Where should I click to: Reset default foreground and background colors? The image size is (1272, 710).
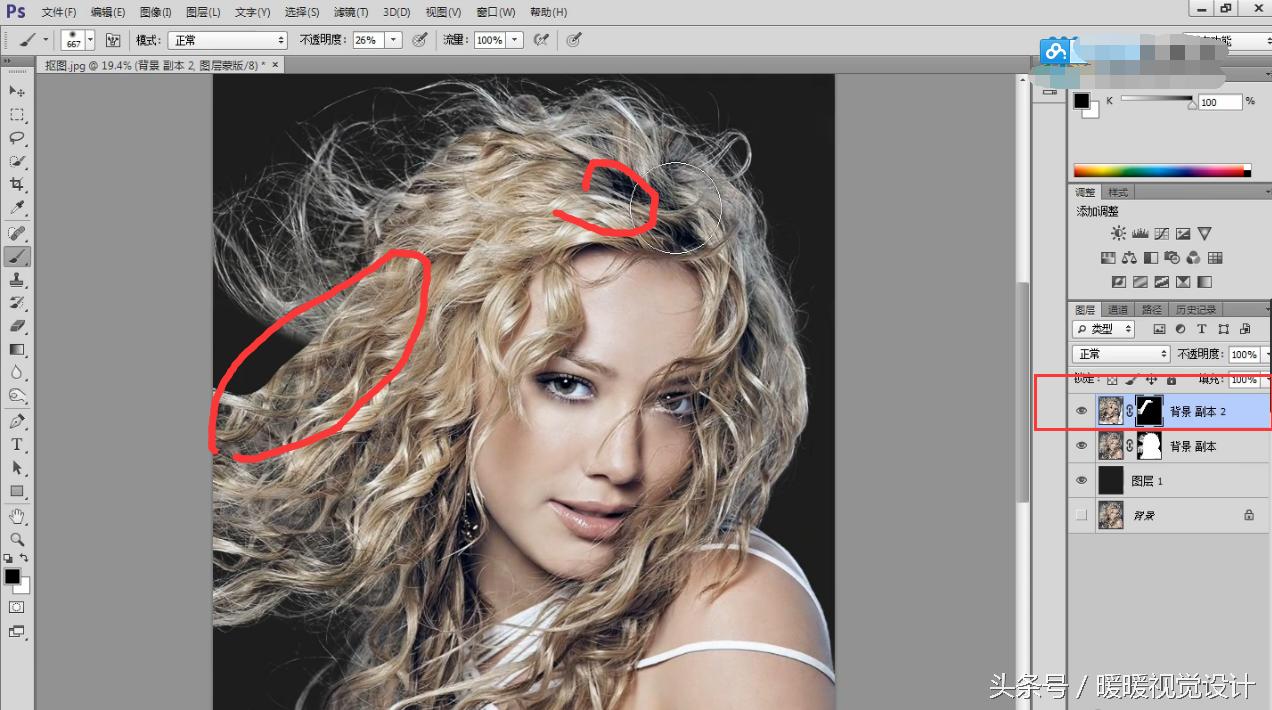pos(8,558)
